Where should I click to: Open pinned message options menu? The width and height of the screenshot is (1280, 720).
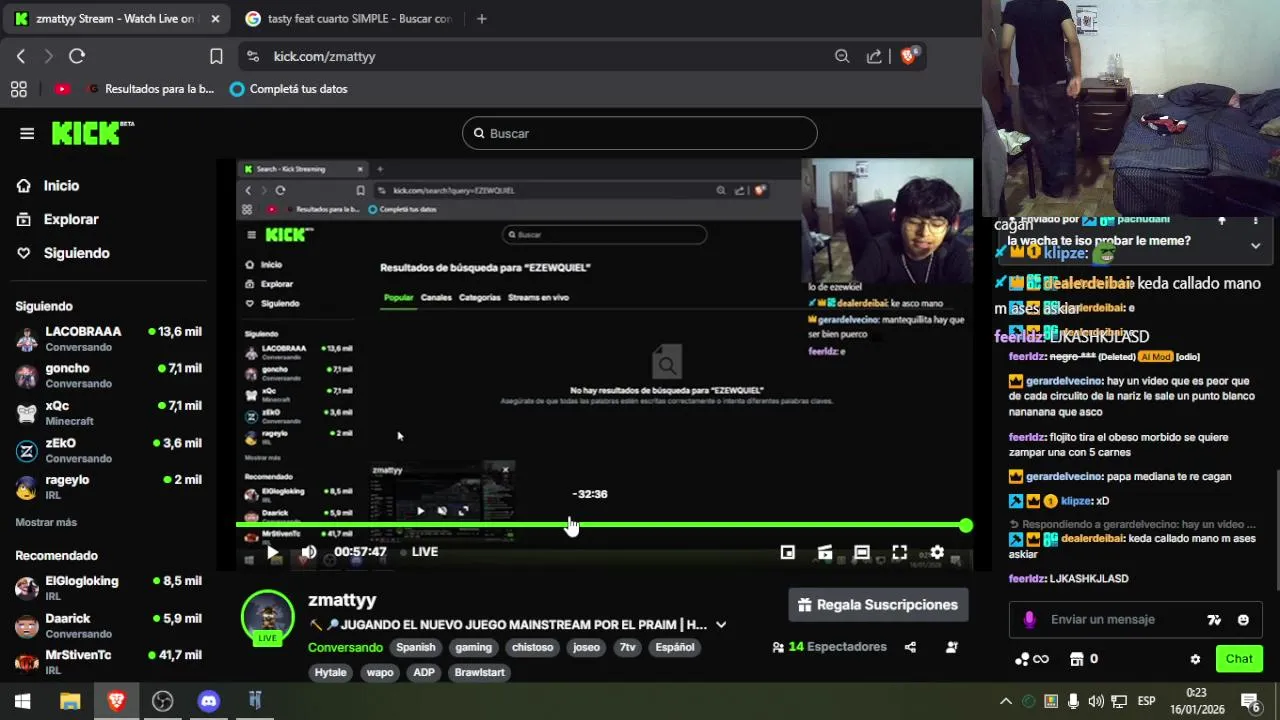click(1255, 220)
